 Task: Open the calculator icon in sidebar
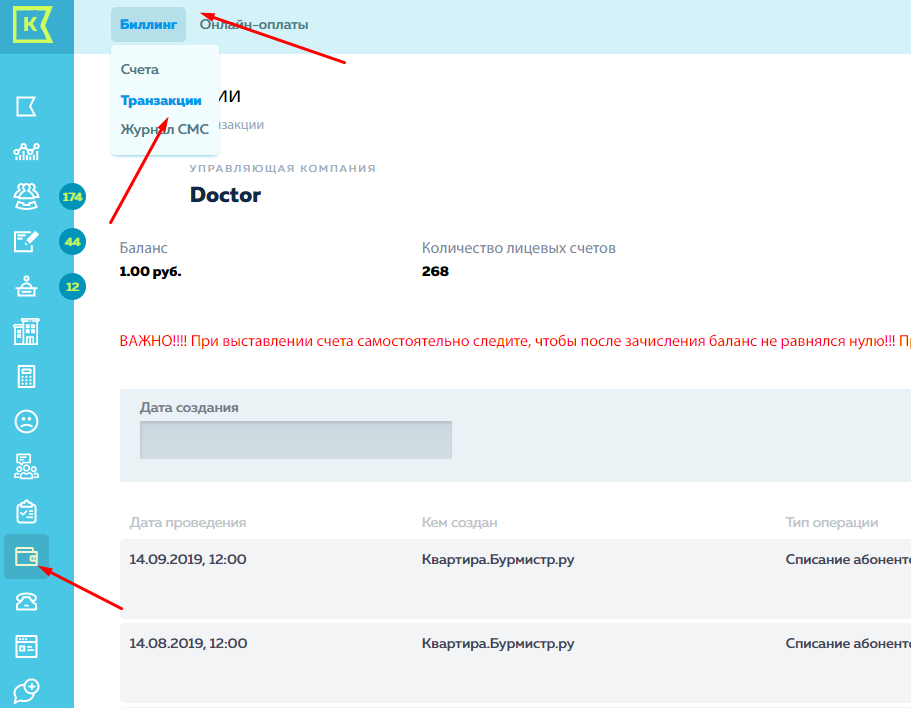[x=26, y=377]
